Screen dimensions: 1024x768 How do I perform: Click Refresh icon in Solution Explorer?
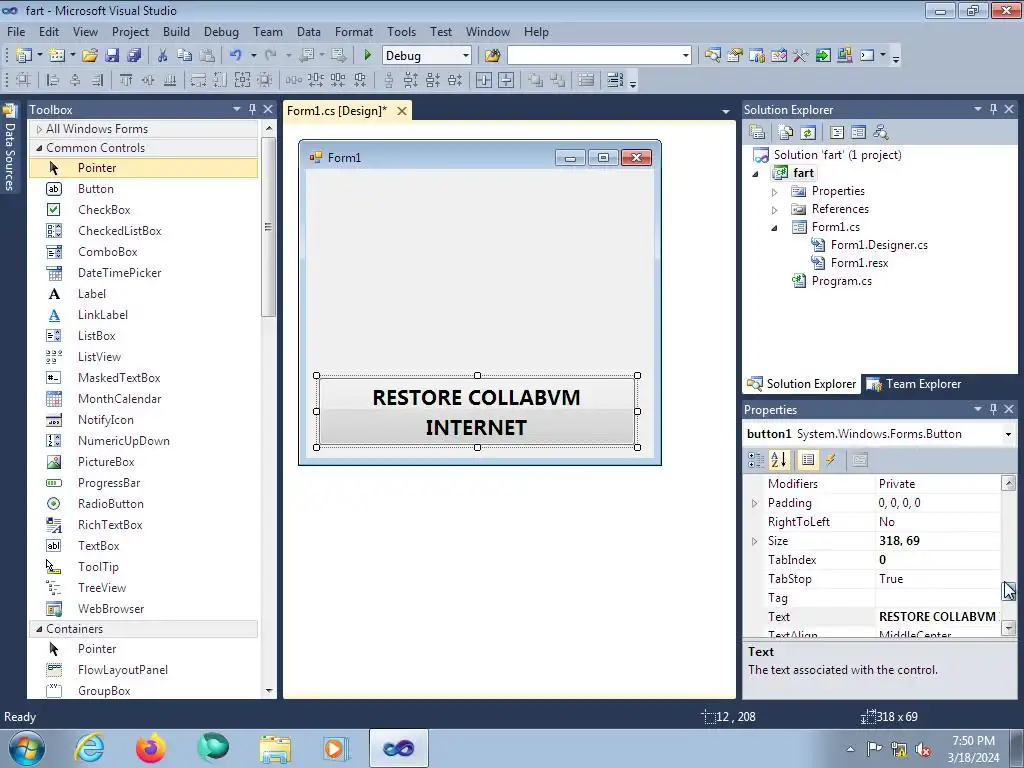[808, 133]
